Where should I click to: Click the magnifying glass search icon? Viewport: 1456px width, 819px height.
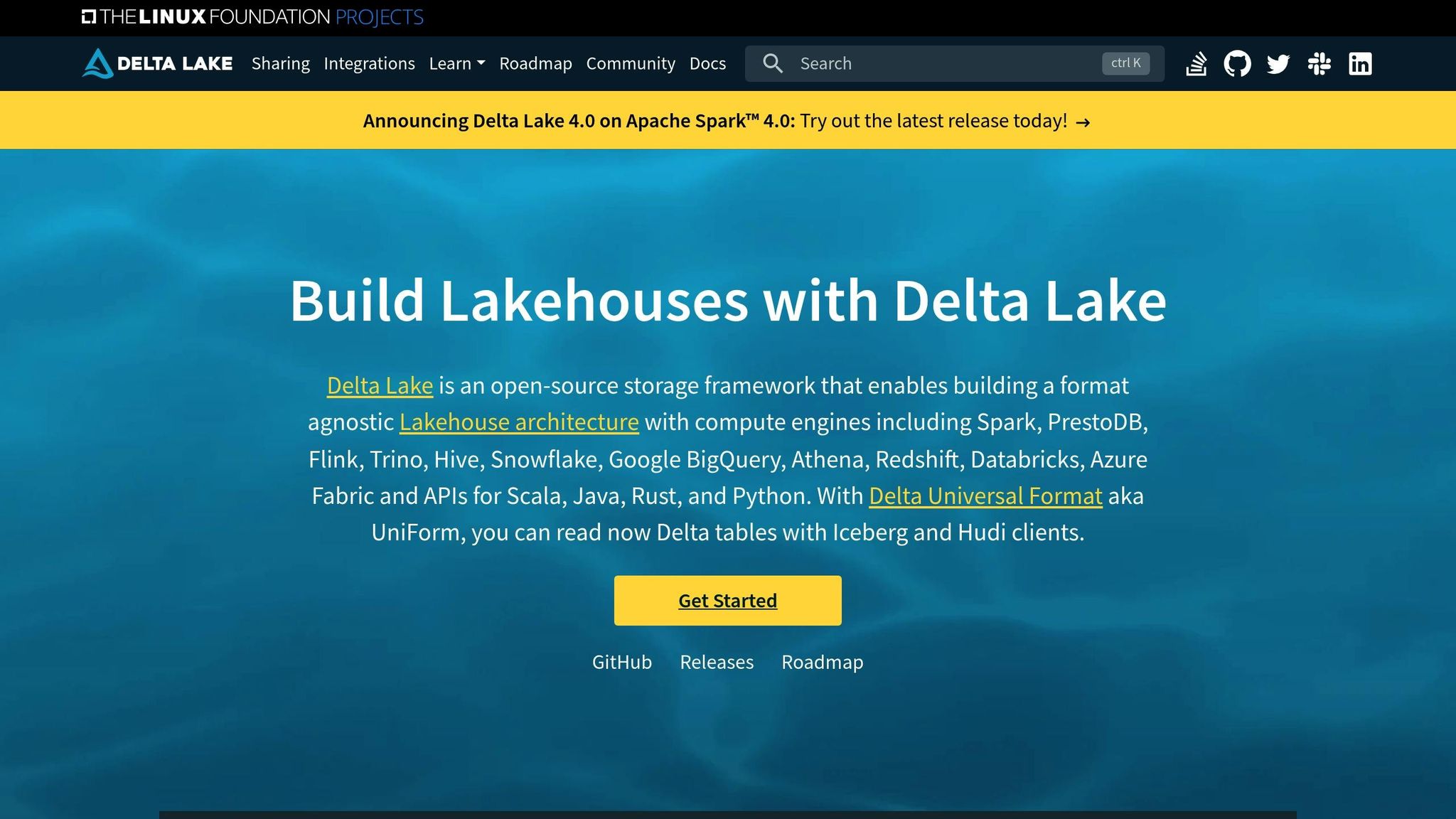point(773,63)
